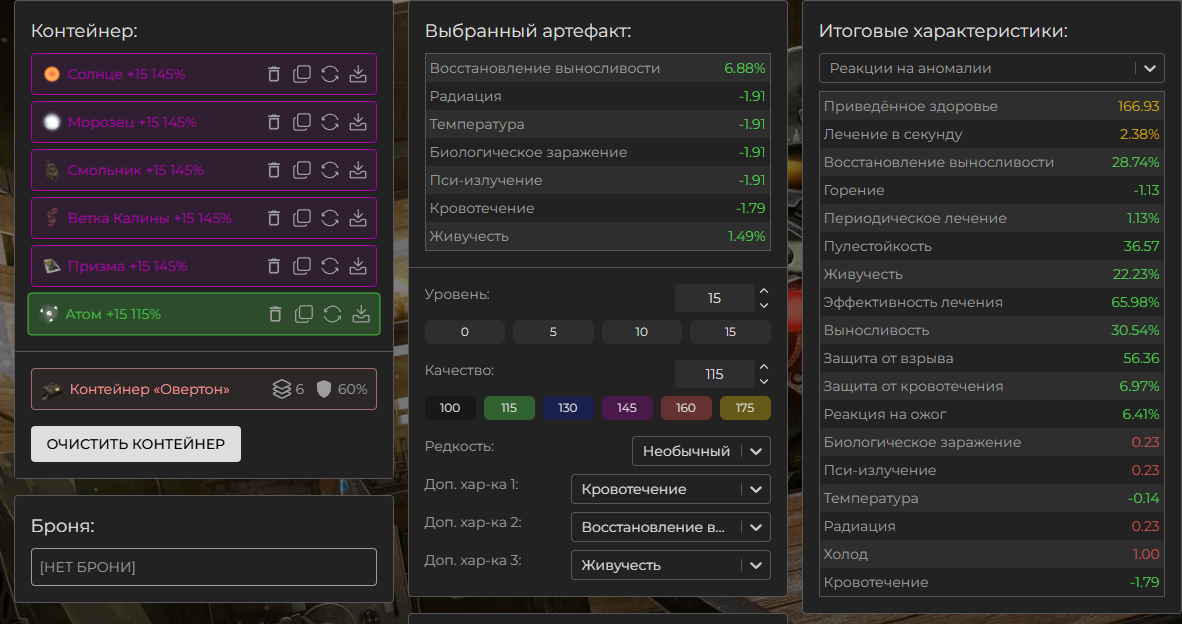Open the Редкость dropdown showing Необычный
Viewport: 1182px width, 624px height.
[701, 451]
